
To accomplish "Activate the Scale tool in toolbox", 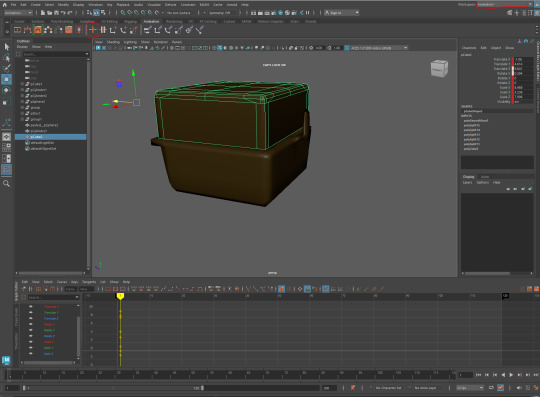I will point(7,101).
